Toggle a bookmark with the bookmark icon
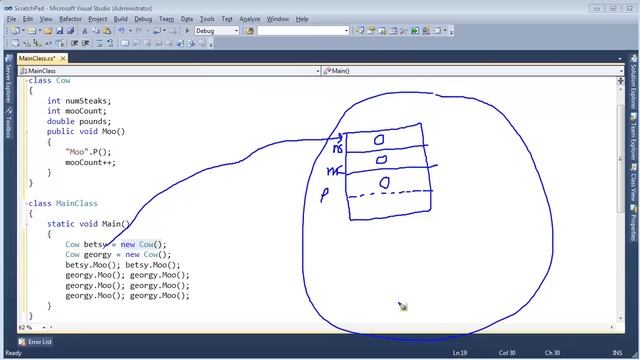Image resolution: width=640 pixels, height=360 pixels. (125, 43)
